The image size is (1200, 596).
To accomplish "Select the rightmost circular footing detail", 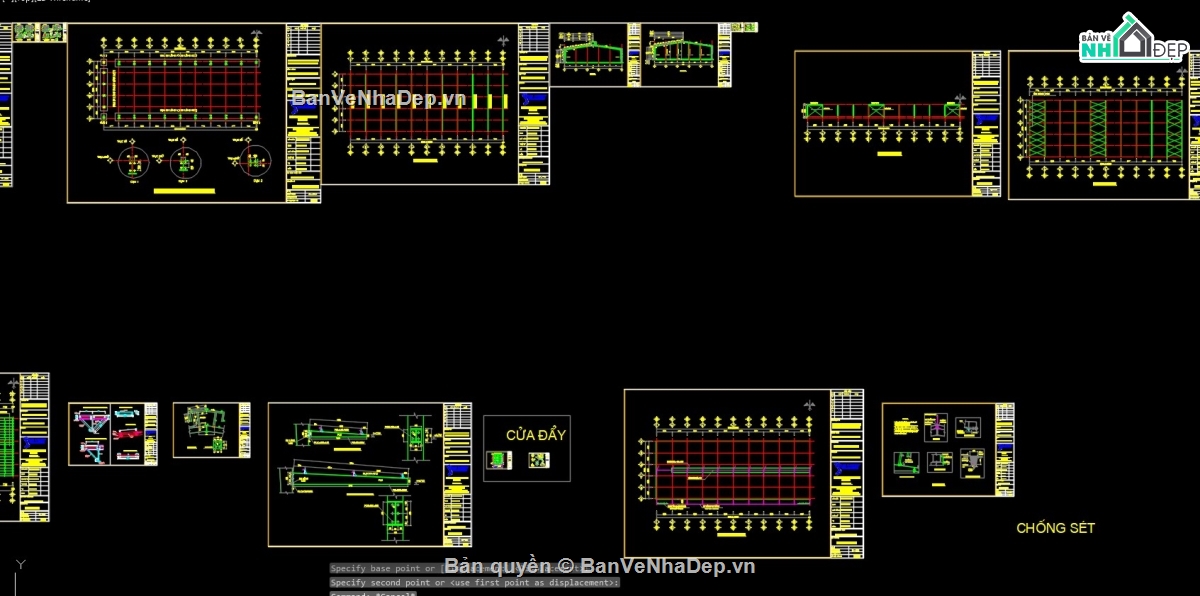I will 255,160.
